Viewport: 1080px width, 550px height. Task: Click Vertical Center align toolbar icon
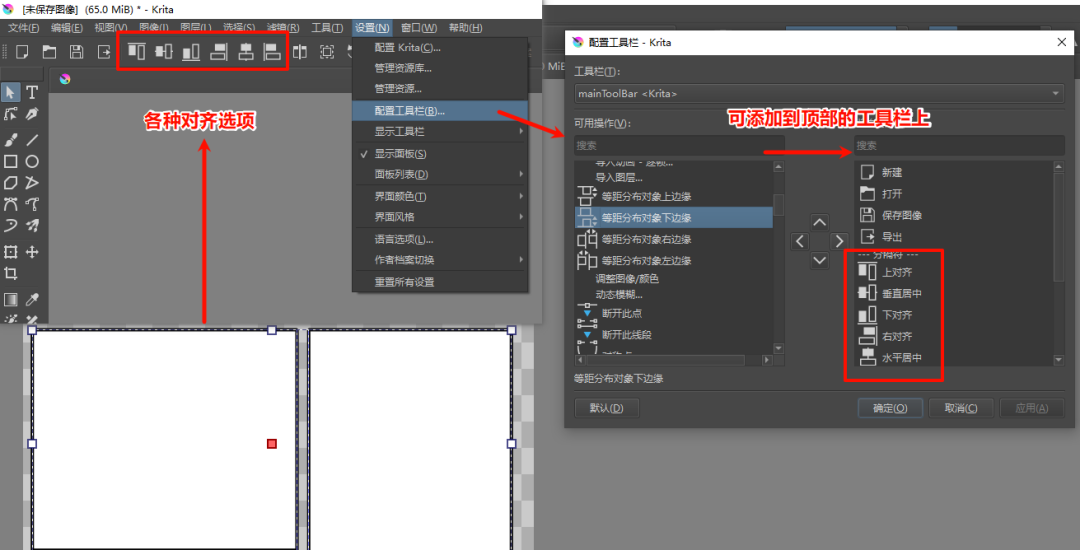pyautogui.click(x=164, y=52)
